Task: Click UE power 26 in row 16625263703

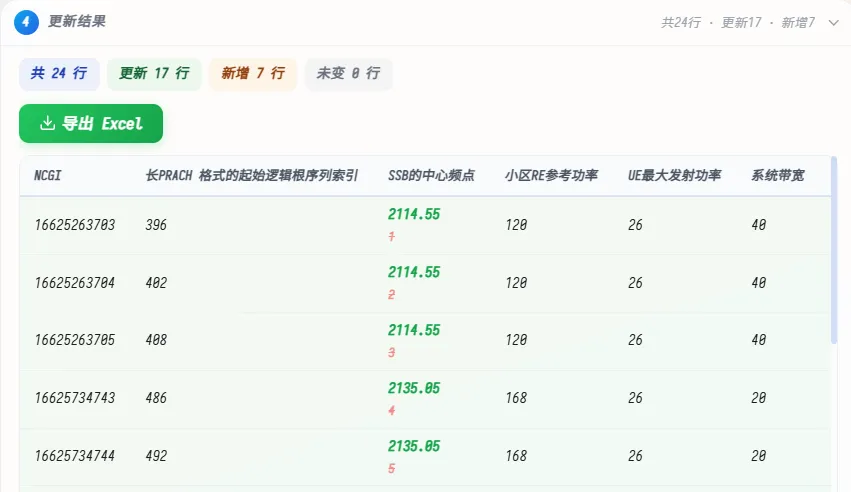Action: coord(636,225)
